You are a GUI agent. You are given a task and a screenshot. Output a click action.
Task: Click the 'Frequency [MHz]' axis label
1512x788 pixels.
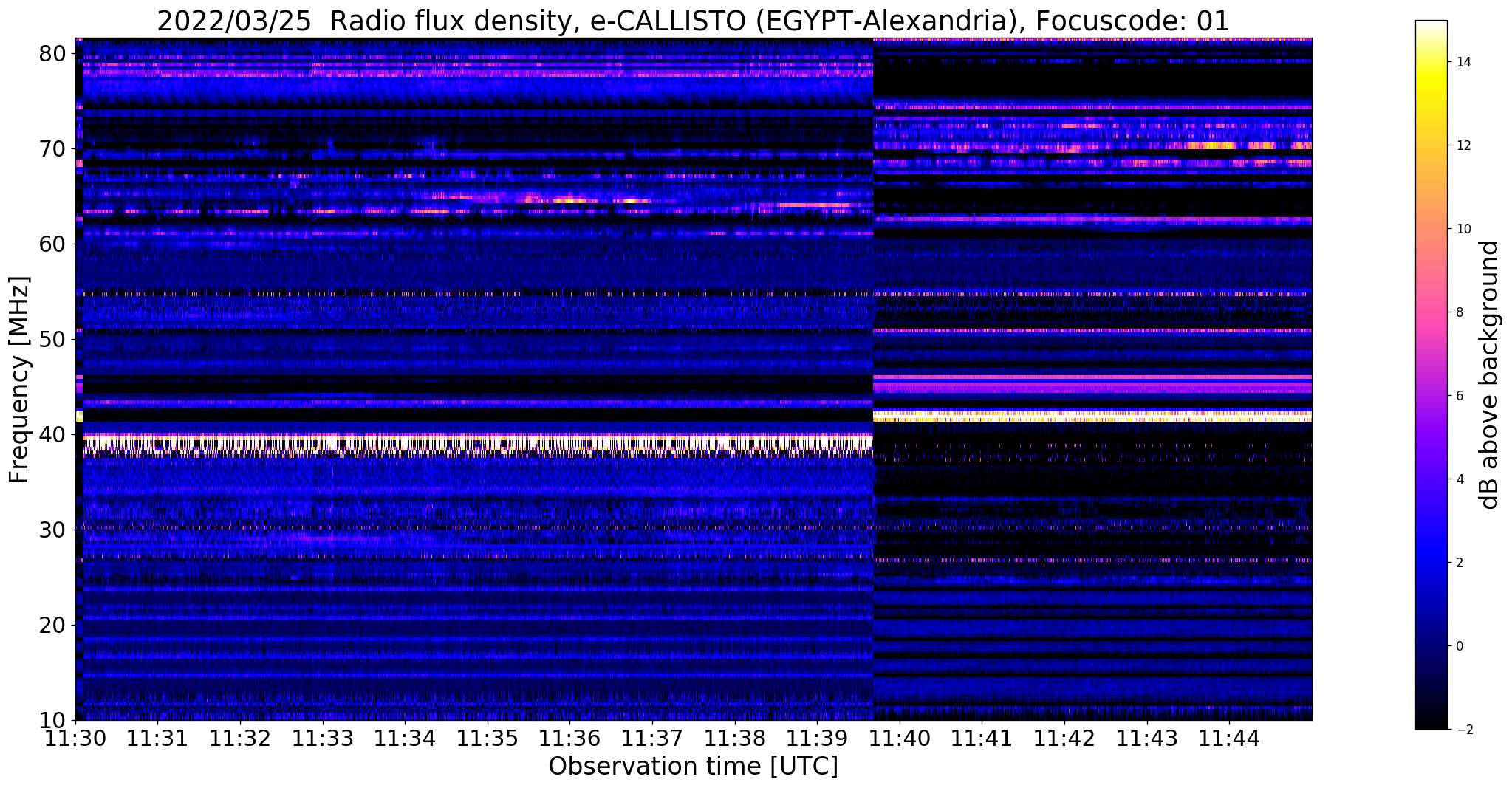point(19,380)
